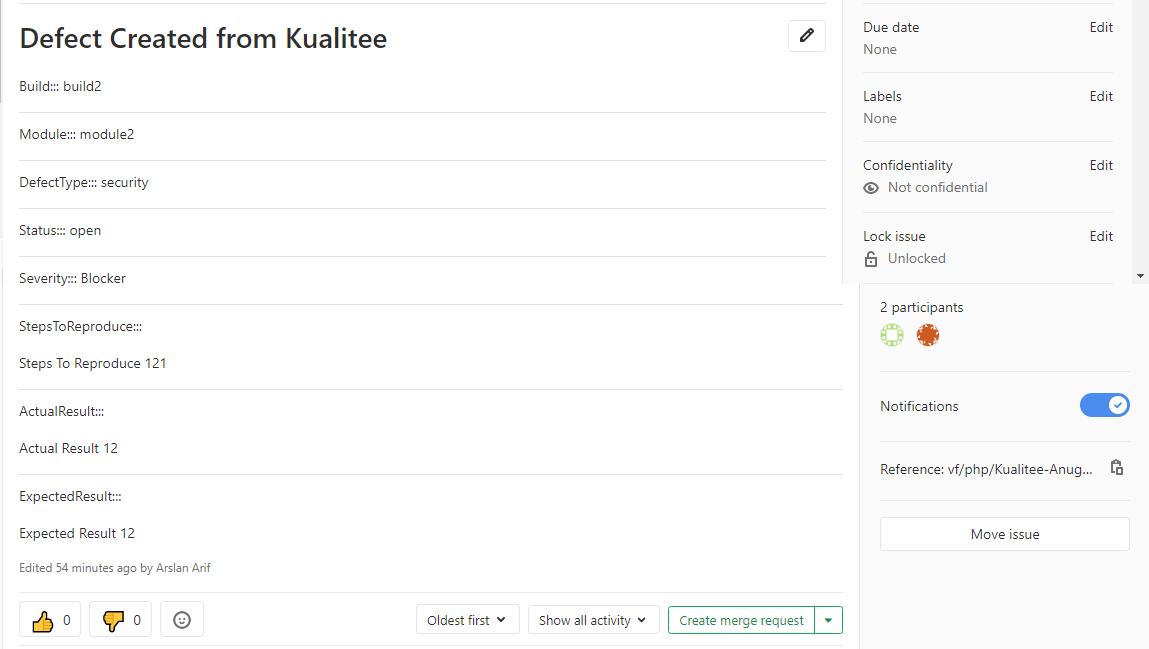Toggle the Notifications switch off

pyautogui.click(x=1104, y=405)
